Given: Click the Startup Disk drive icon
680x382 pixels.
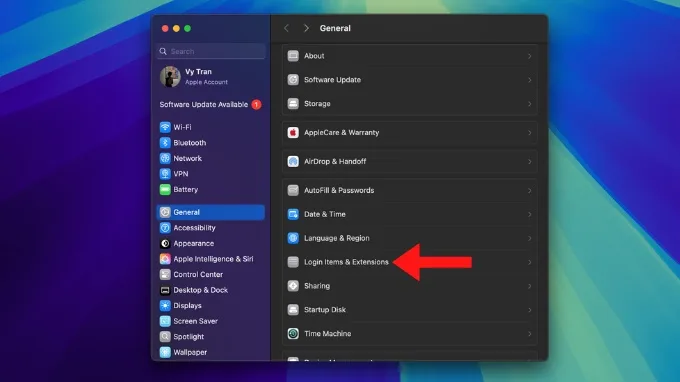Looking at the screenshot, I should click(293, 310).
